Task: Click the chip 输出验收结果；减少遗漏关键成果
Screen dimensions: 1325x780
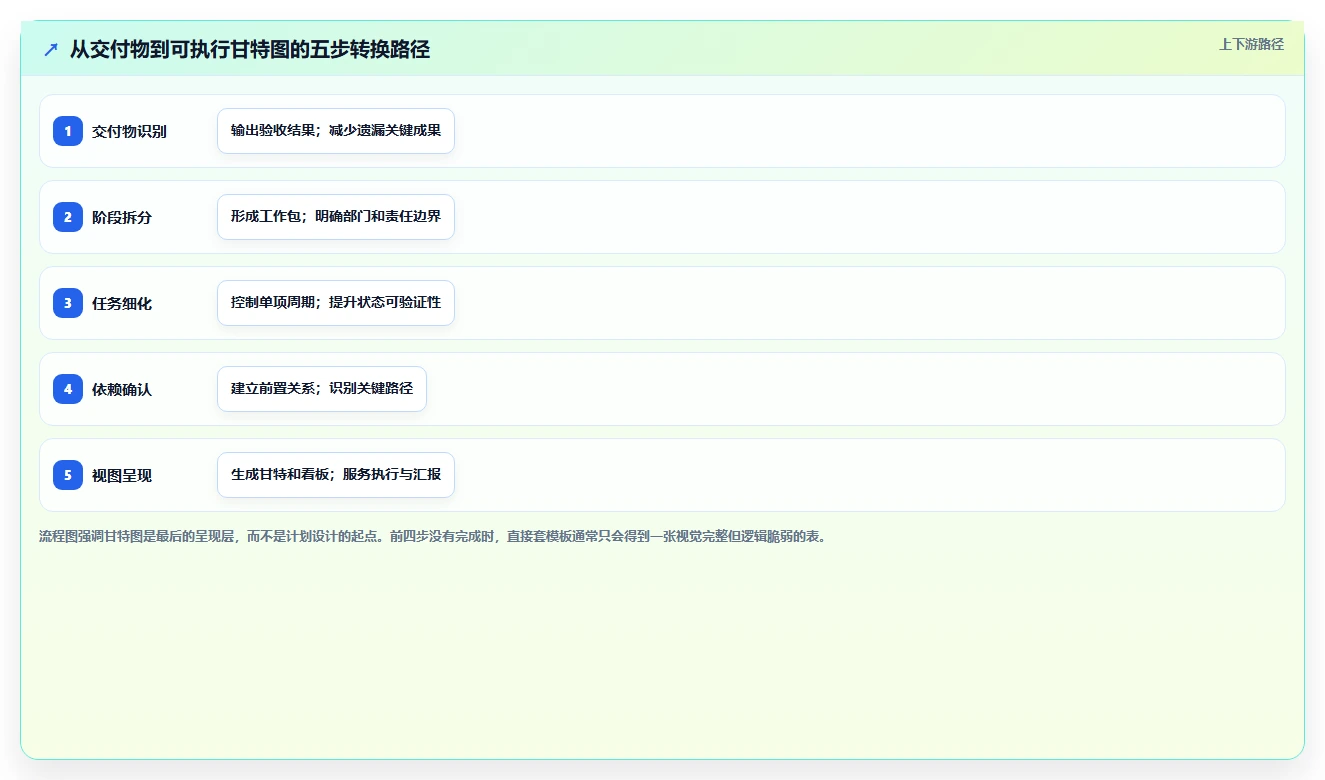Action: click(x=336, y=131)
